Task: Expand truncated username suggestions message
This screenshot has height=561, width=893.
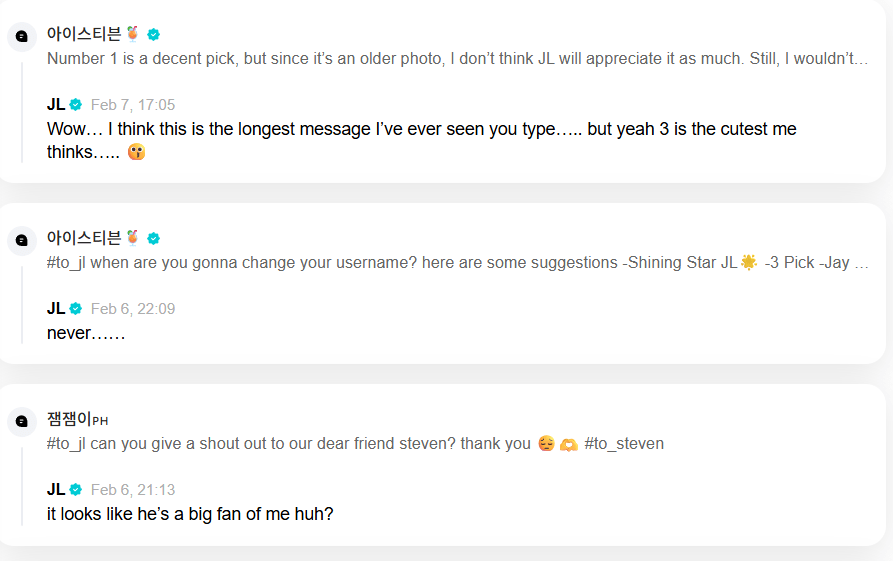Action: (457, 263)
